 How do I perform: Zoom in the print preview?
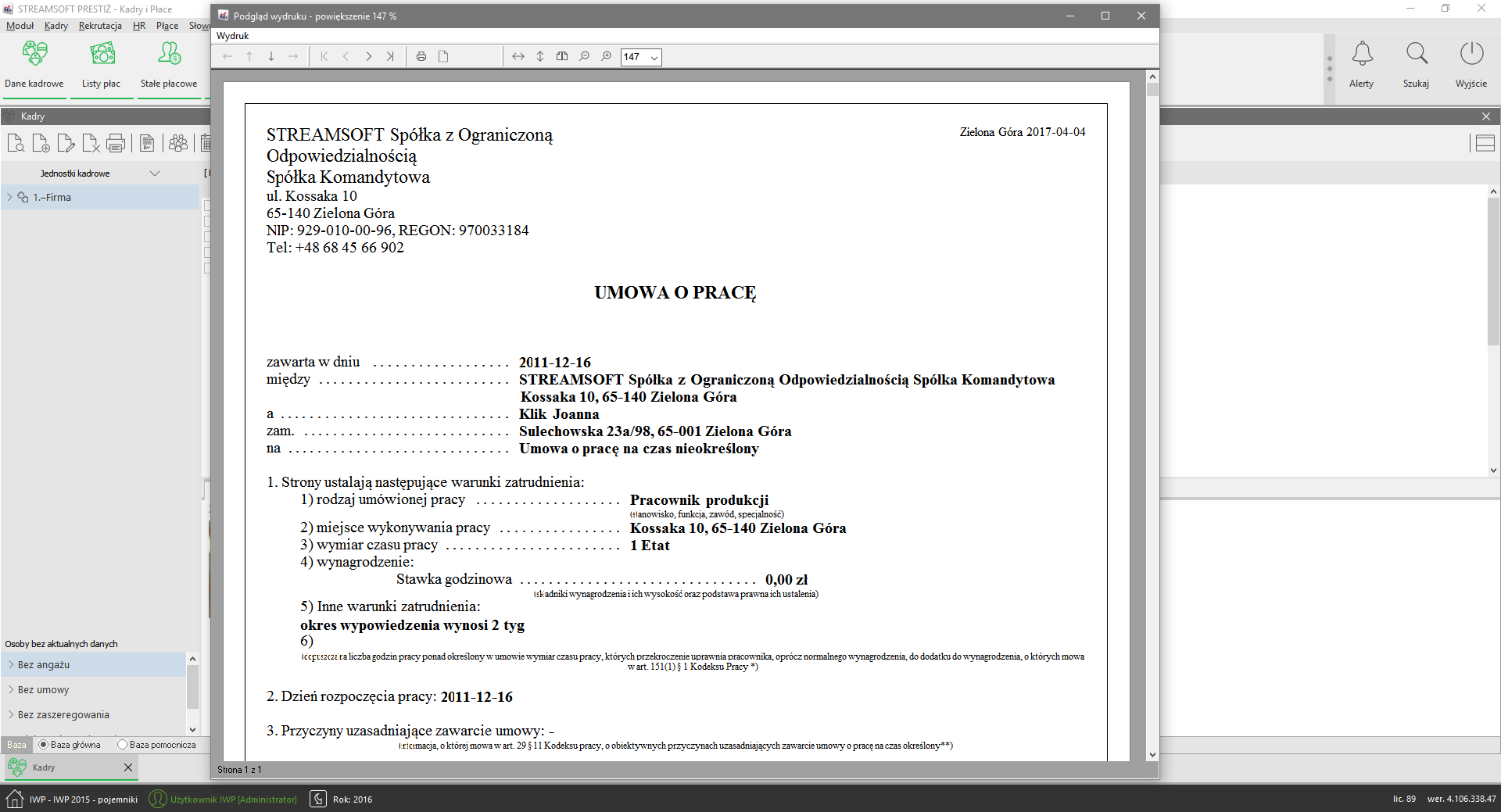click(606, 56)
